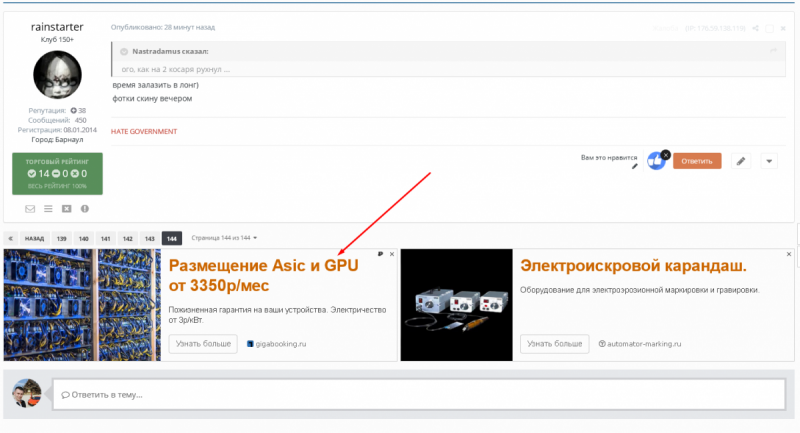Go to page 141
Image resolution: width=800 pixels, height=433 pixels.
(106, 238)
